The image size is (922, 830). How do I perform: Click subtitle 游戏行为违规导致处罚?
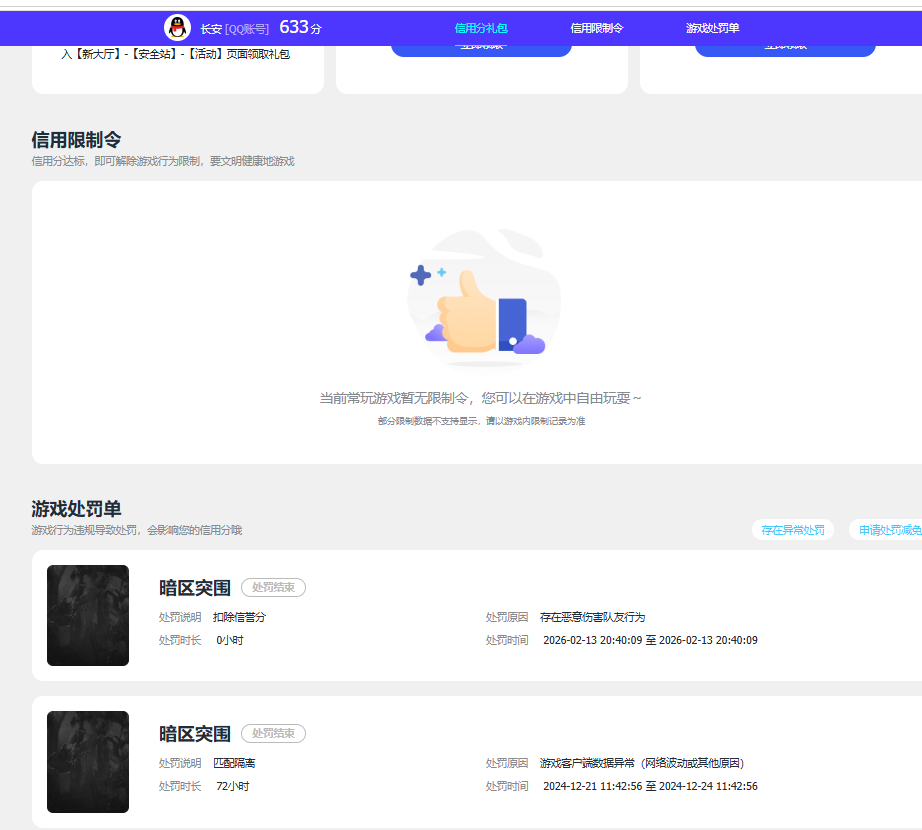136,530
